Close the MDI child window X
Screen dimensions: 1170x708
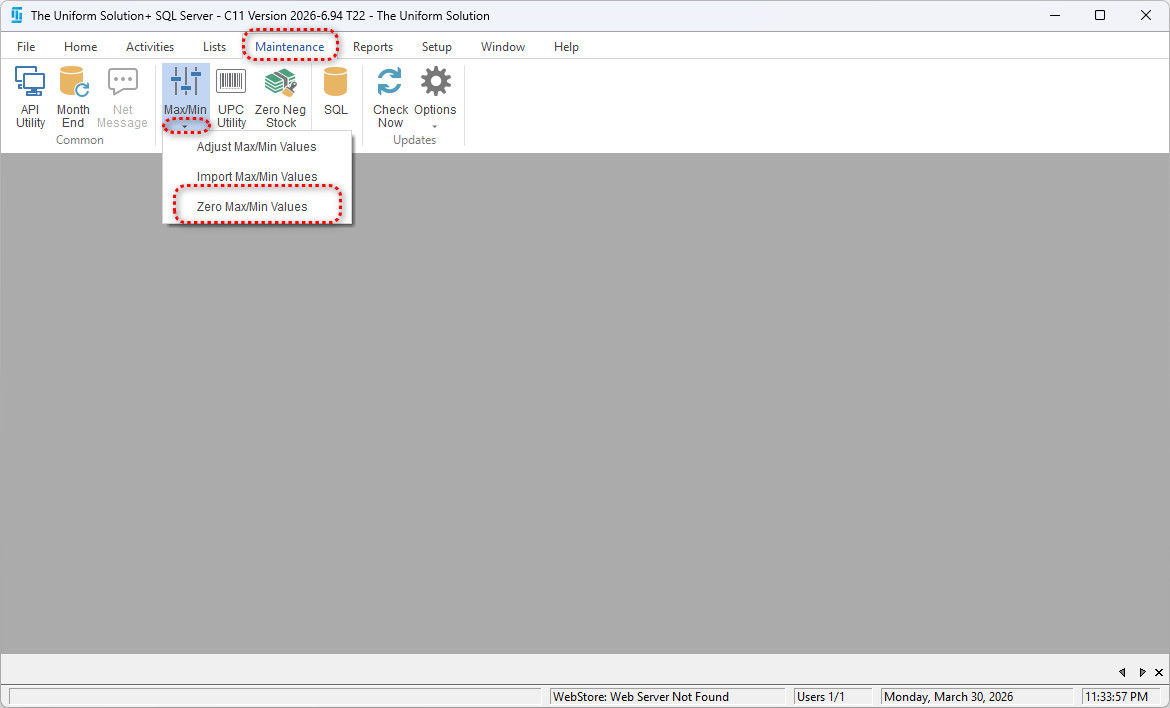coord(1159,672)
